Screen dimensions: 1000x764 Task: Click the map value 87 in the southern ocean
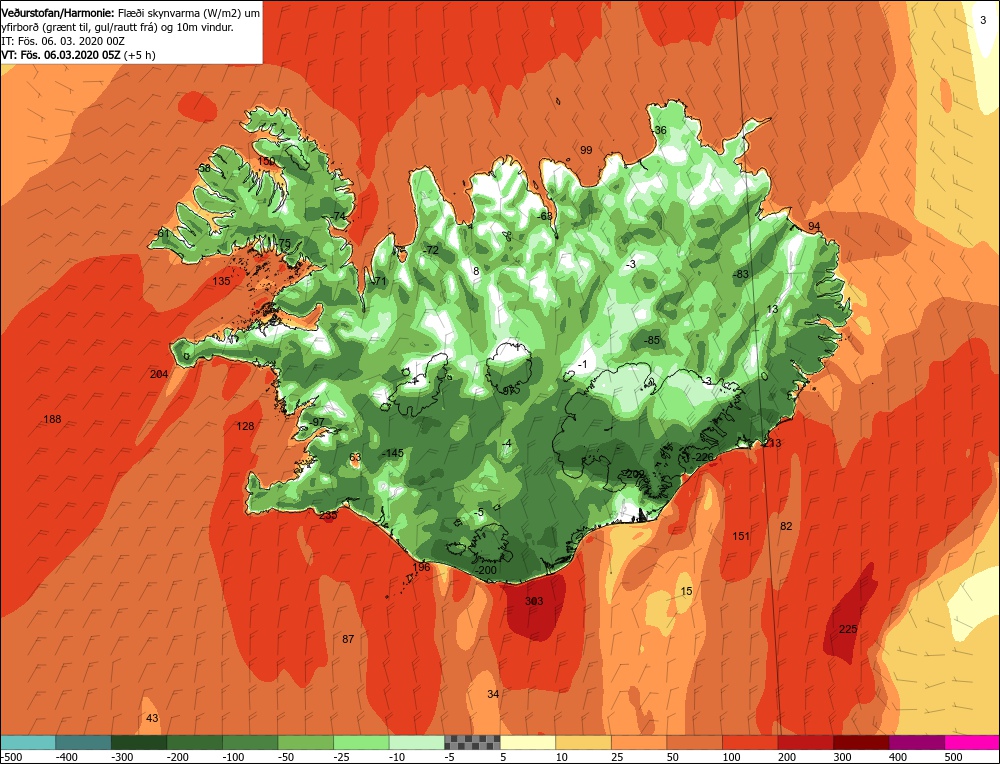coord(348,638)
